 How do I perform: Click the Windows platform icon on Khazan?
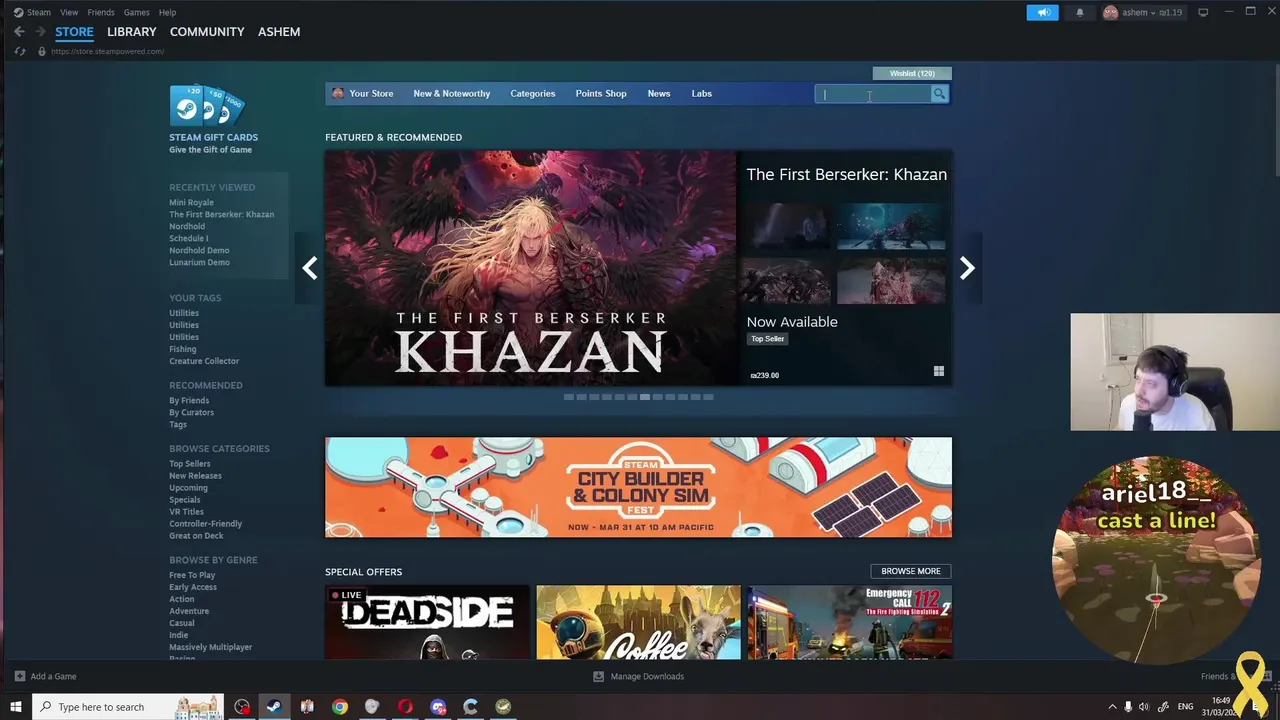(x=938, y=371)
